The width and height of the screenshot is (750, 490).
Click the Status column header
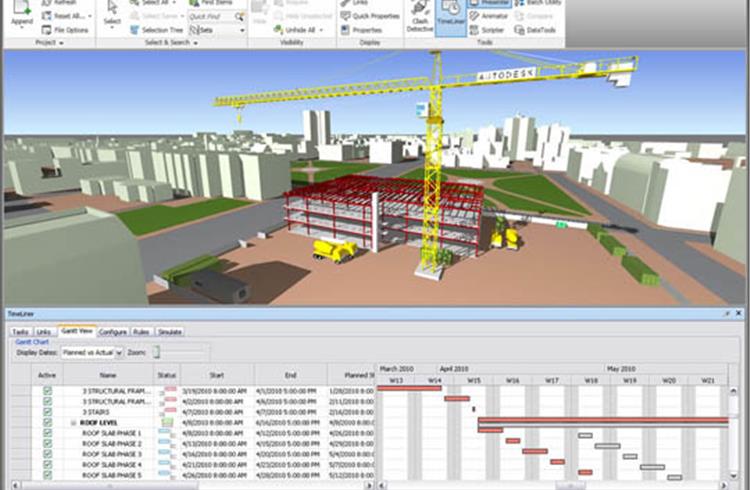167,375
